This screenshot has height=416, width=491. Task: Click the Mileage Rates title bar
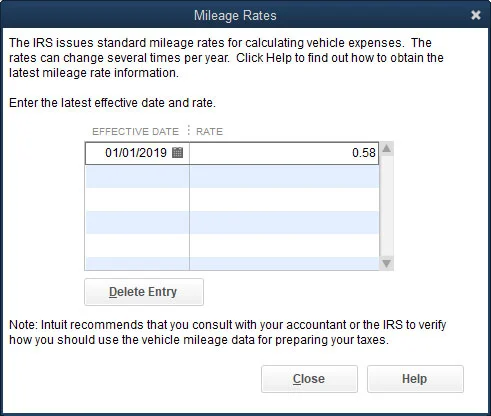click(x=235, y=15)
